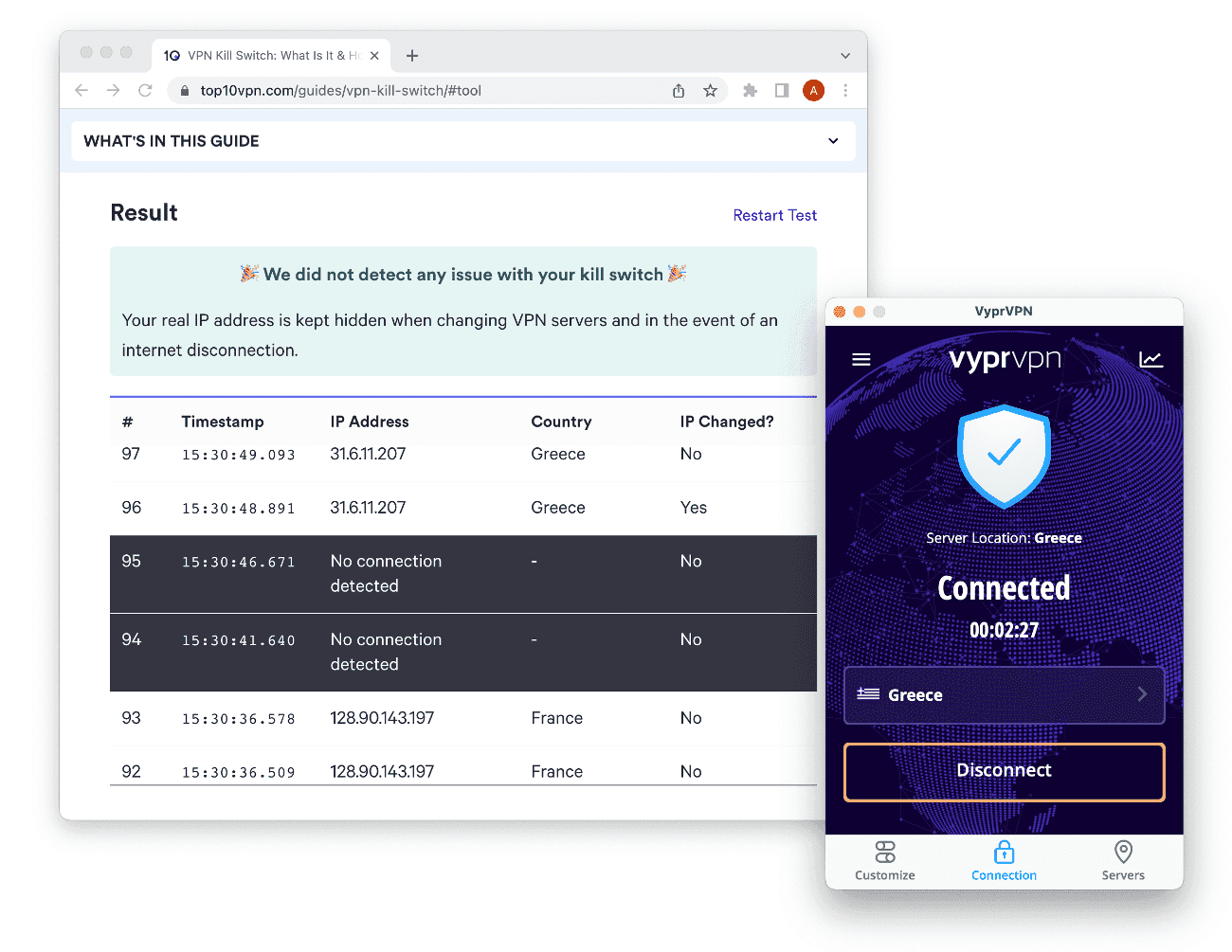Click Yes in row 96 IP Changed
This screenshot has width=1232, height=952.
[694, 508]
